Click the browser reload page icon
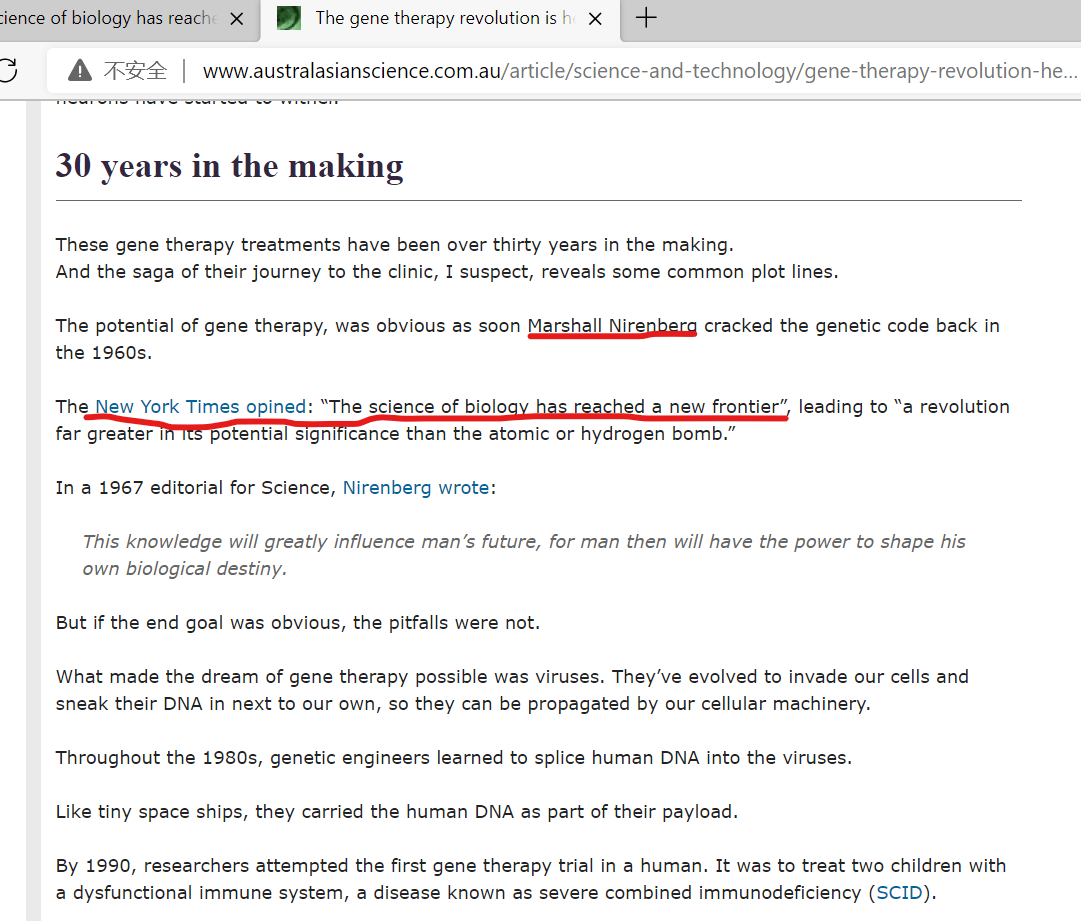 click(8, 70)
